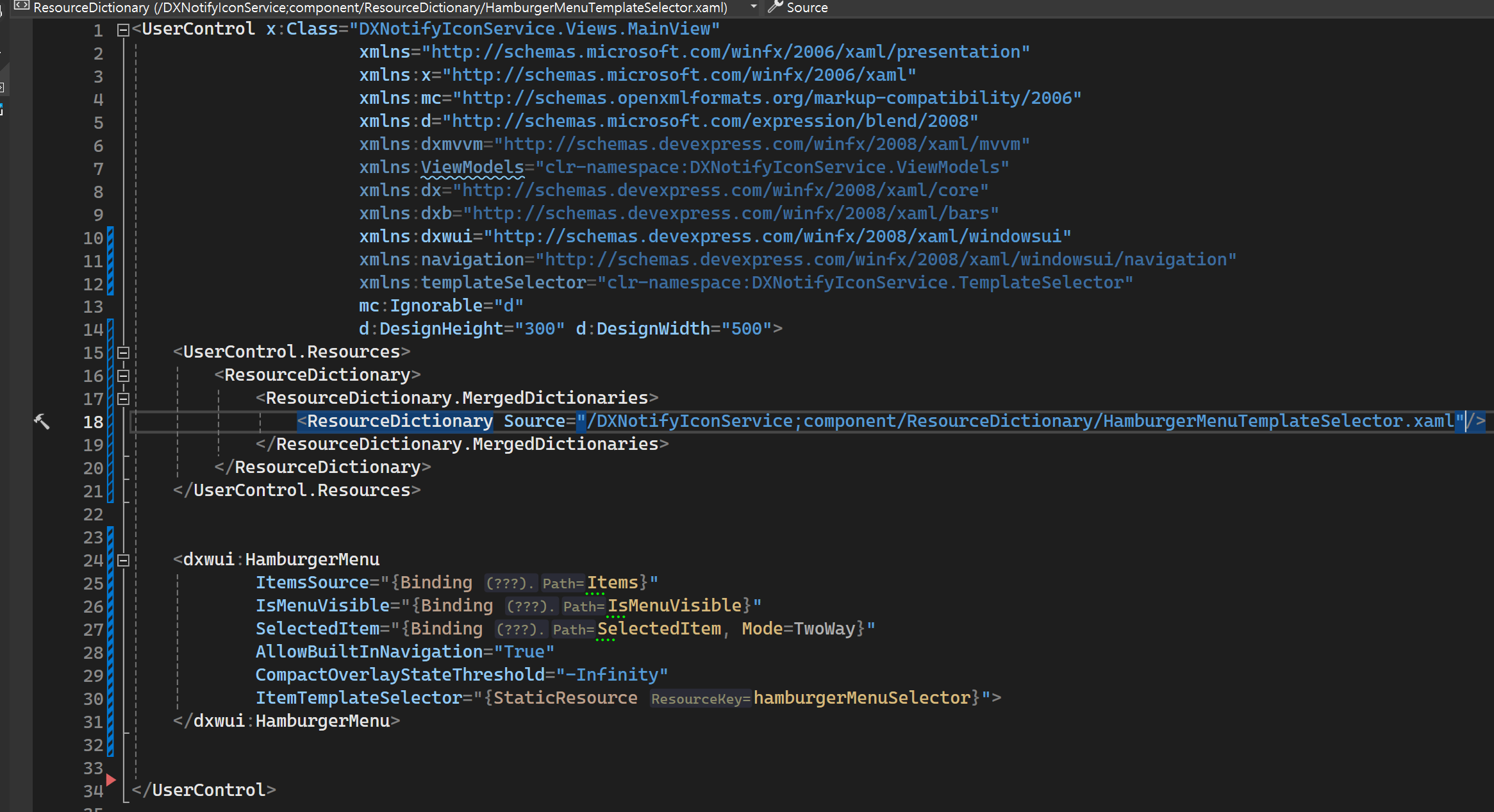Collapse the UserControl.Resources block on line 15
1494x812 pixels.
[x=124, y=352]
